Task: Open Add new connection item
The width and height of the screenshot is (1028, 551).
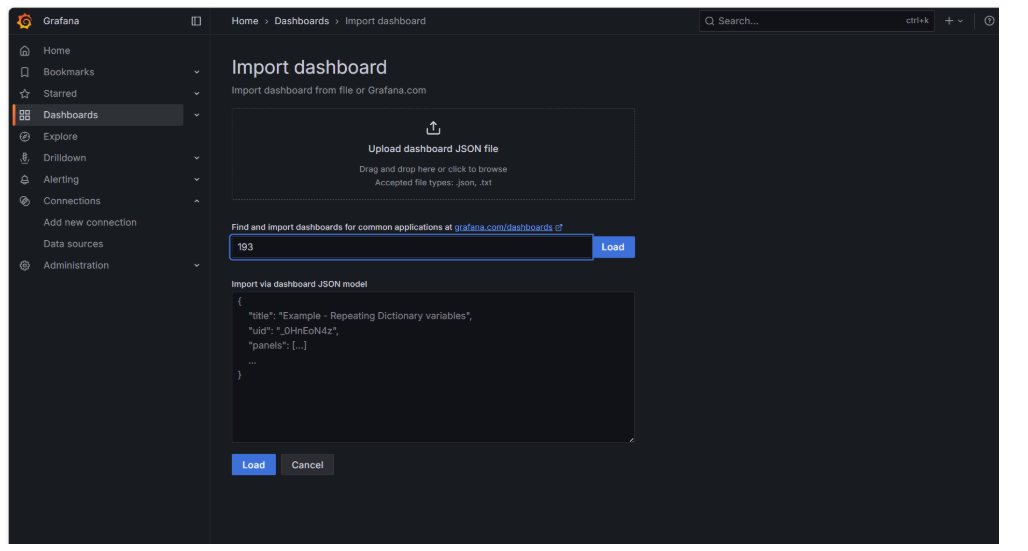Action: tap(90, 222)
